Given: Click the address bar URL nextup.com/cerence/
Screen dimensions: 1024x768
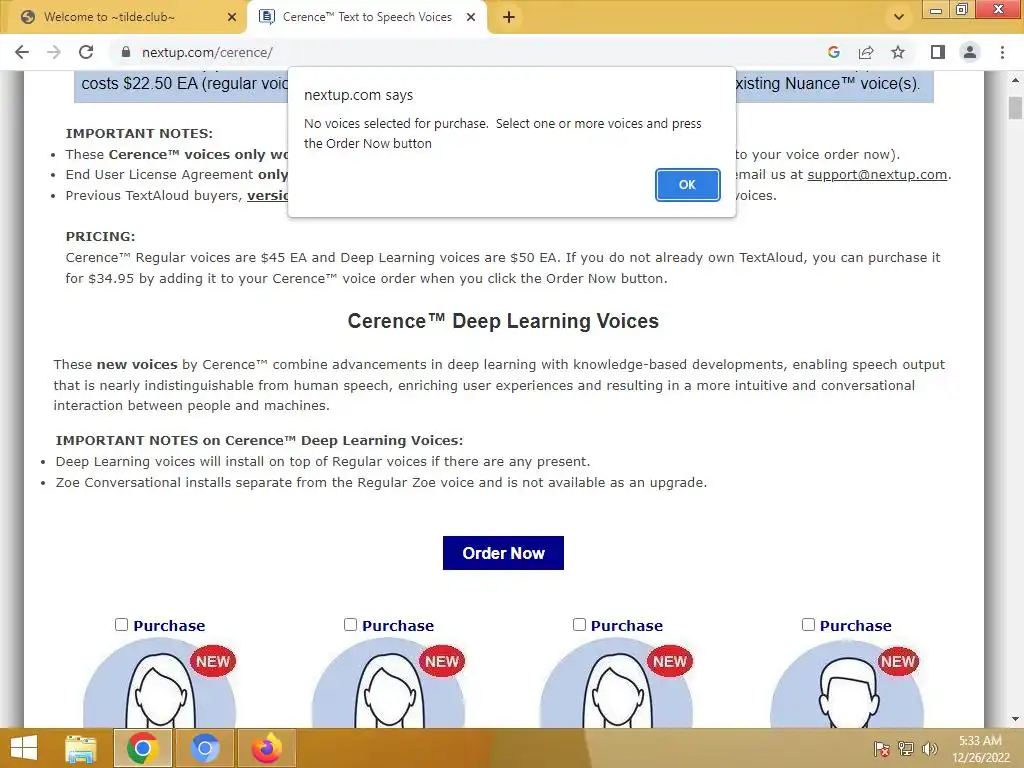Looking at the screenshot, I should (207, 52).
